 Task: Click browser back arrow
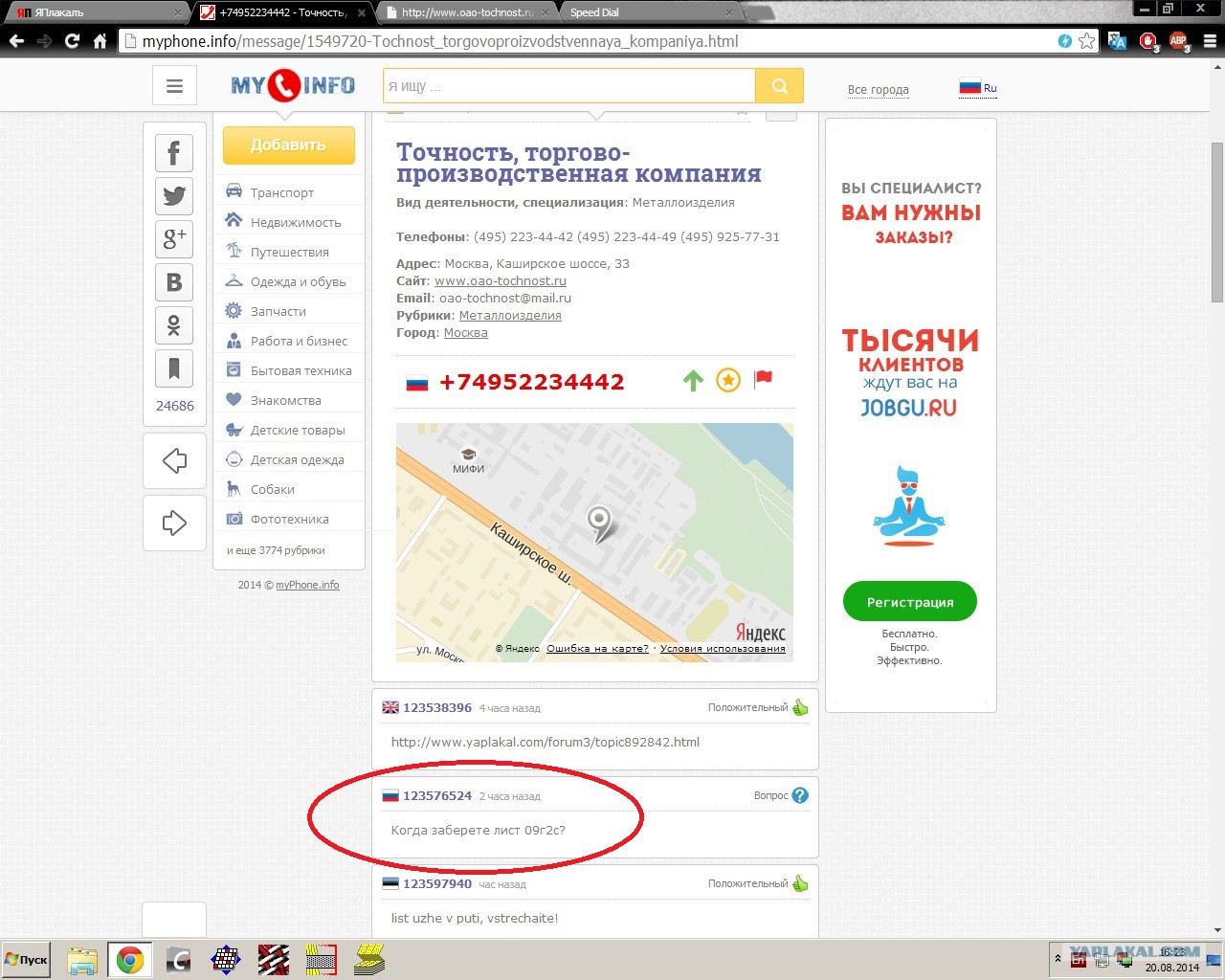pos(16,41)
